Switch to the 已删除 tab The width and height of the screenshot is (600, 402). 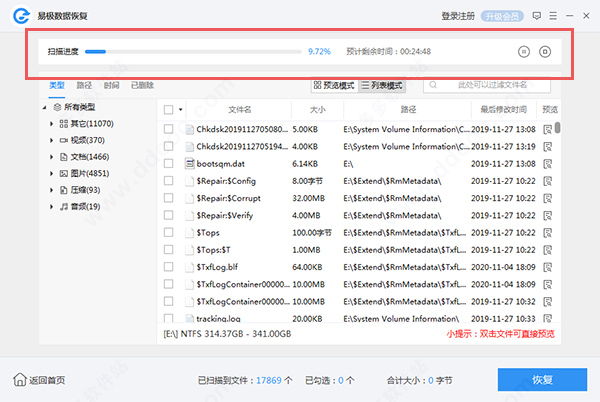142,85
